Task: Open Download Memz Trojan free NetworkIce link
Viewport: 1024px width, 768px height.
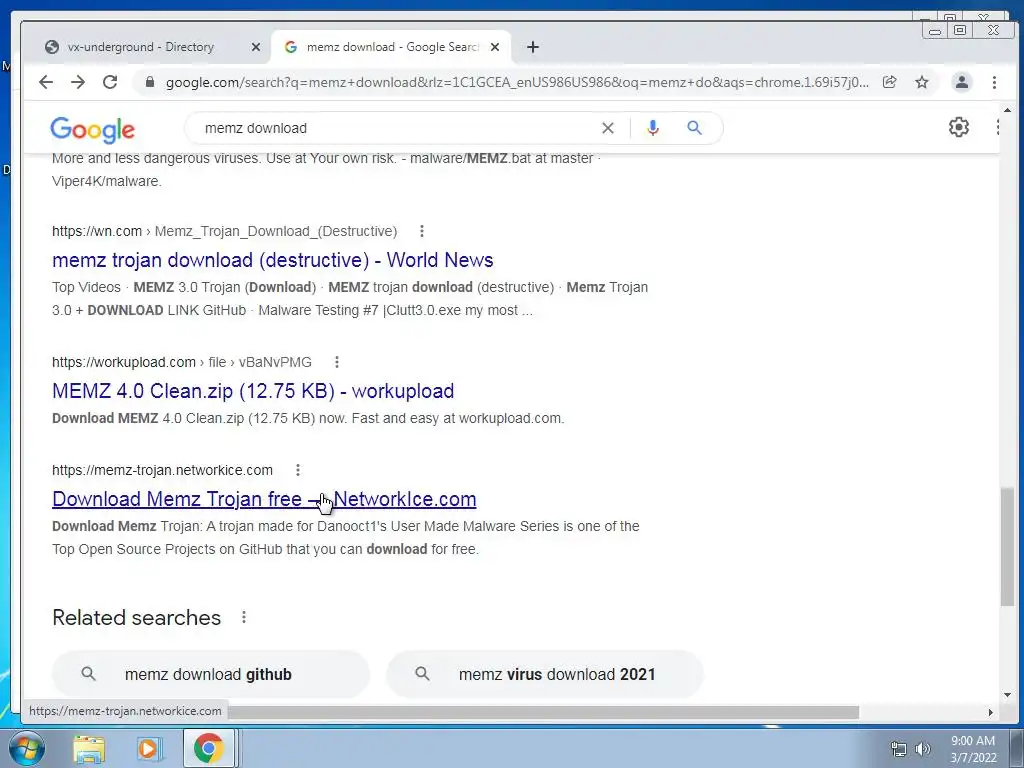Action: pyautogui.click(x=264, y=499)
